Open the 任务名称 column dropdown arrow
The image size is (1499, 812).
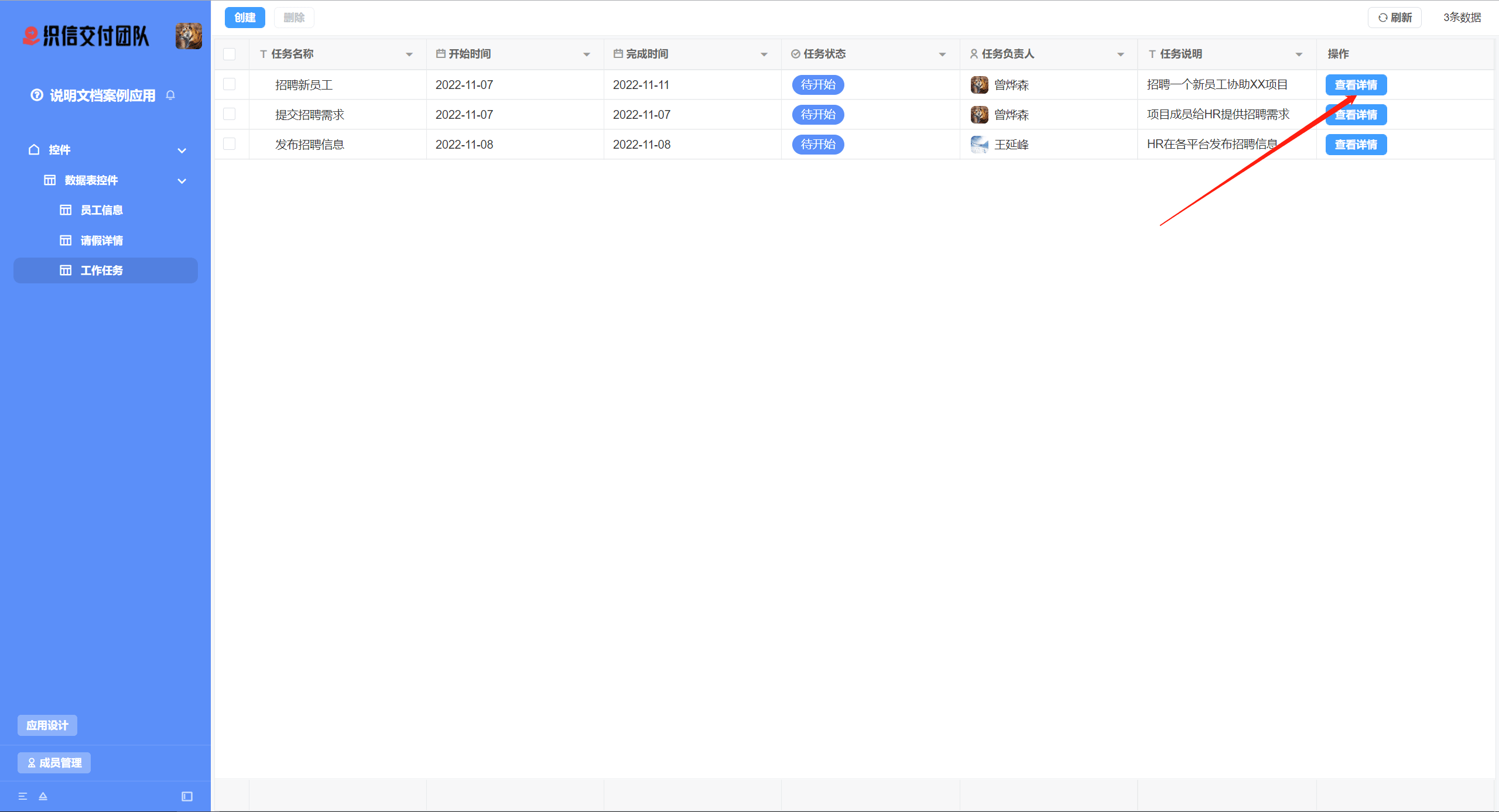point(409,54)
